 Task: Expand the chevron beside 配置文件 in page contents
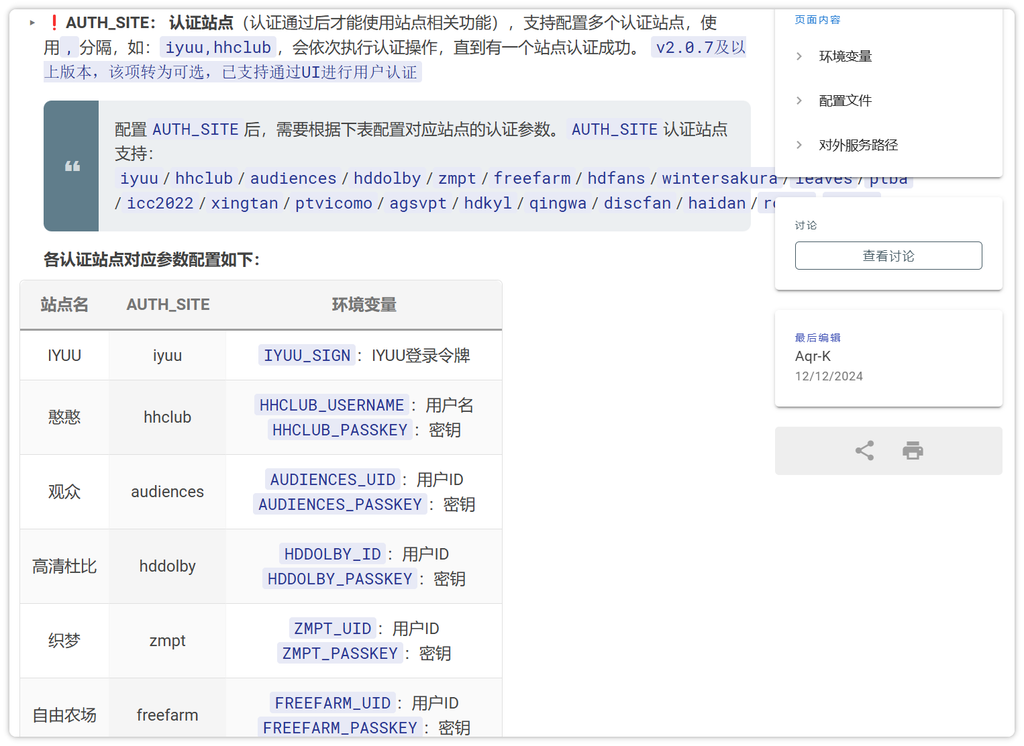(799, 101)
